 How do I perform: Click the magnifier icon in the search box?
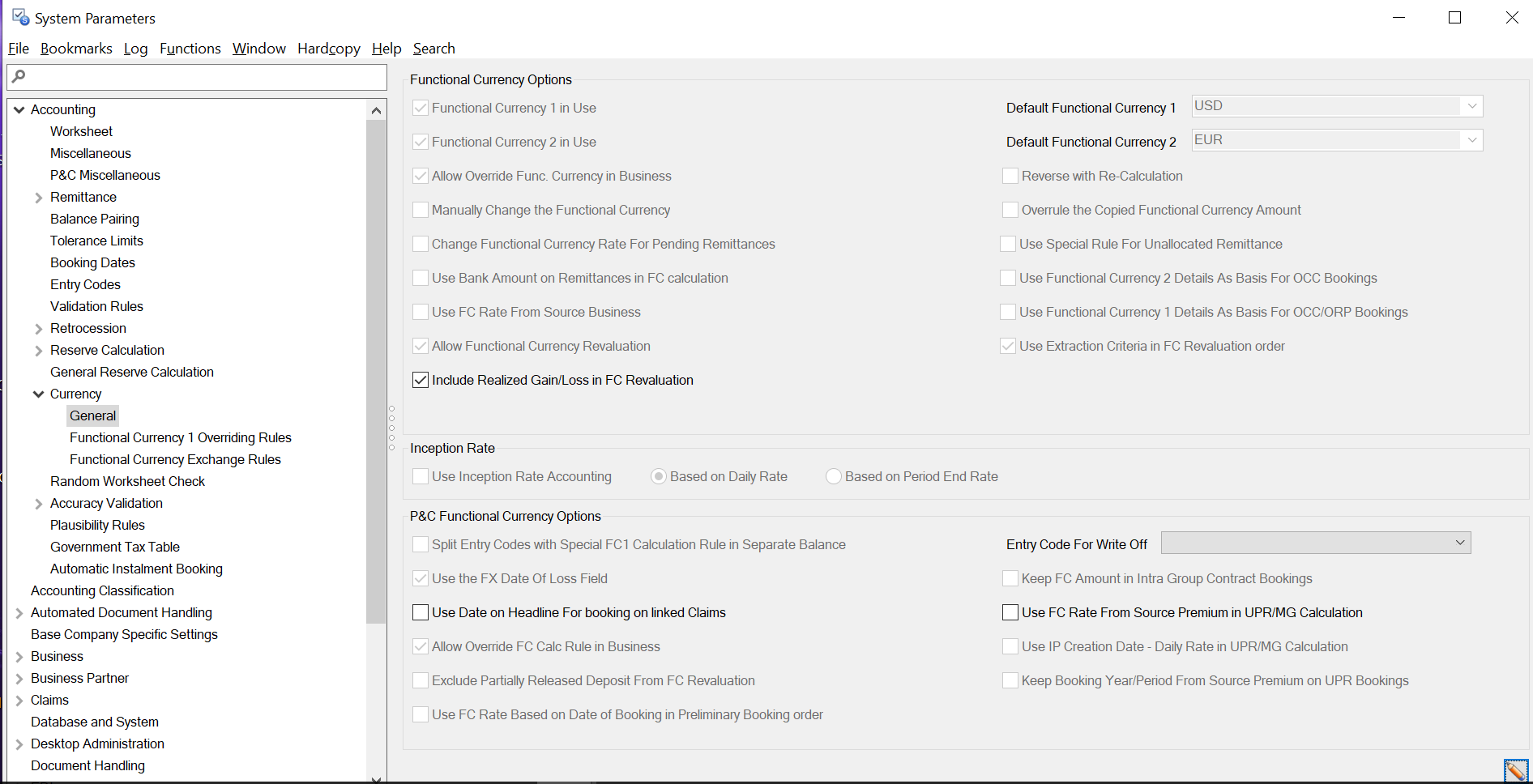[19, 76]
